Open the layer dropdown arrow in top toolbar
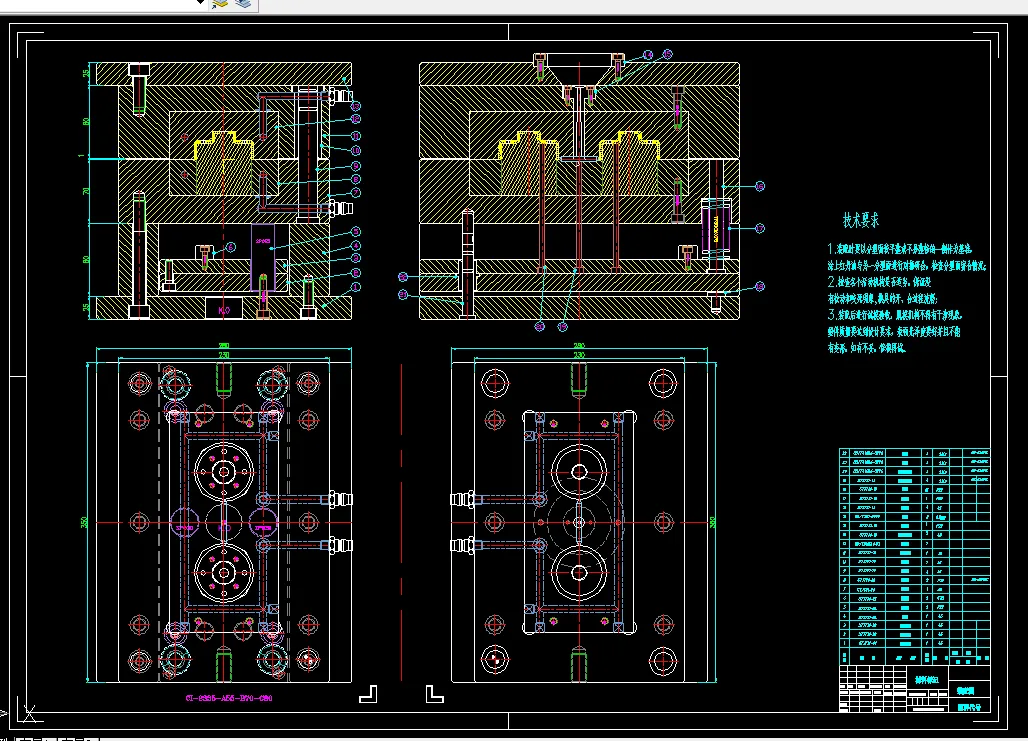The width and height of the screenshot is (1028, 741). [200, 4]
